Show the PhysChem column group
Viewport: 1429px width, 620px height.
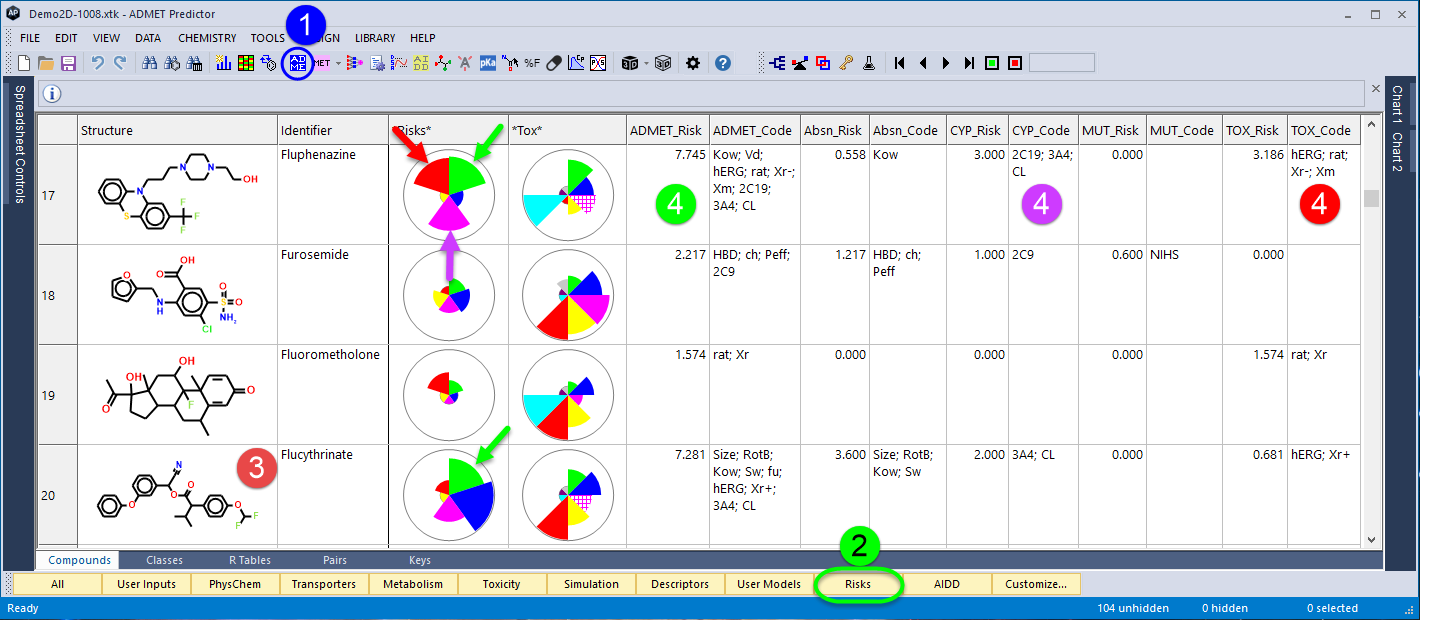point(235,584)
